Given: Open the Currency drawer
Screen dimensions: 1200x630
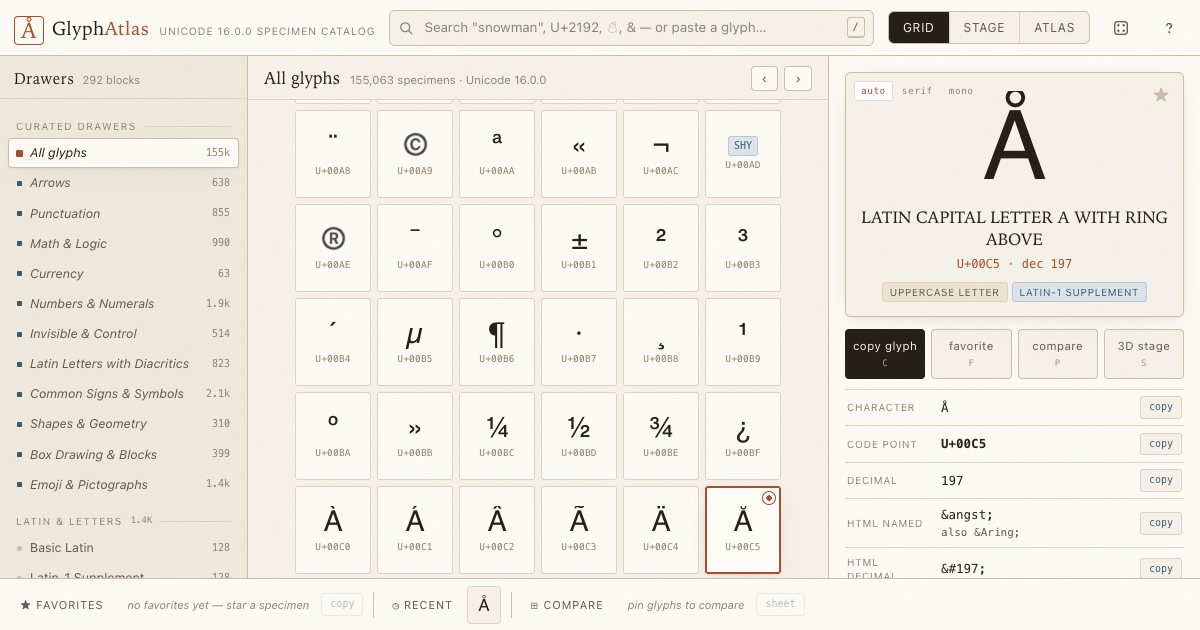Looking at the screenshot, I should [x=124, y=273].
